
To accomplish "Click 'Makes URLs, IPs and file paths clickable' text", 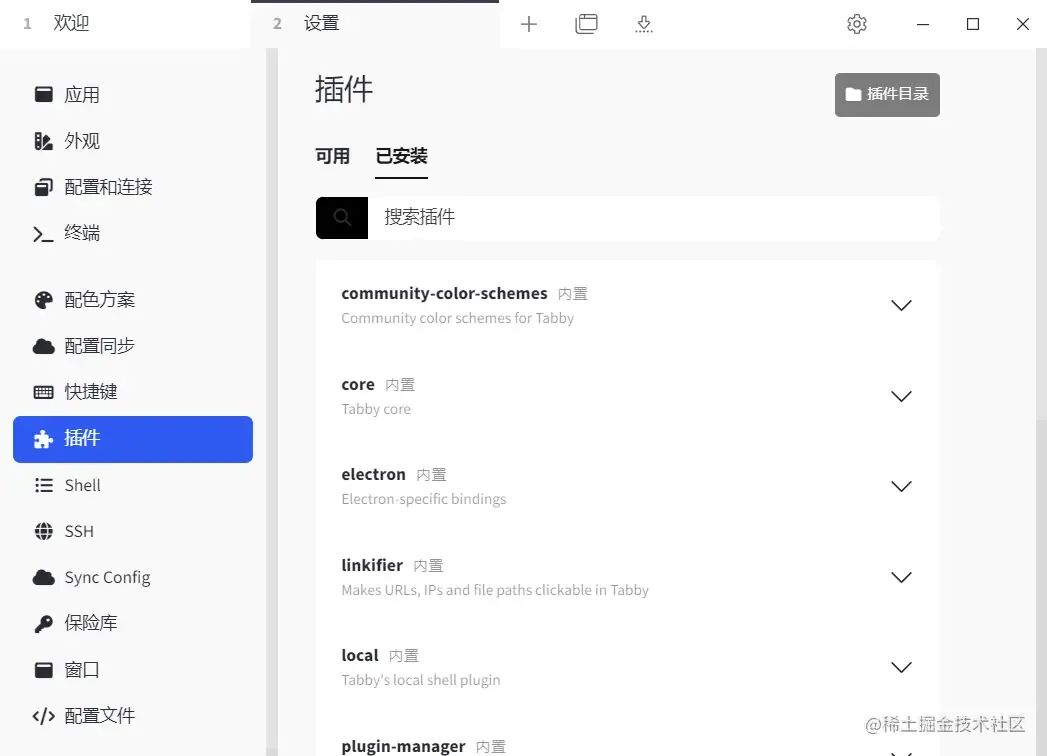I will click(x=495, y=590).
